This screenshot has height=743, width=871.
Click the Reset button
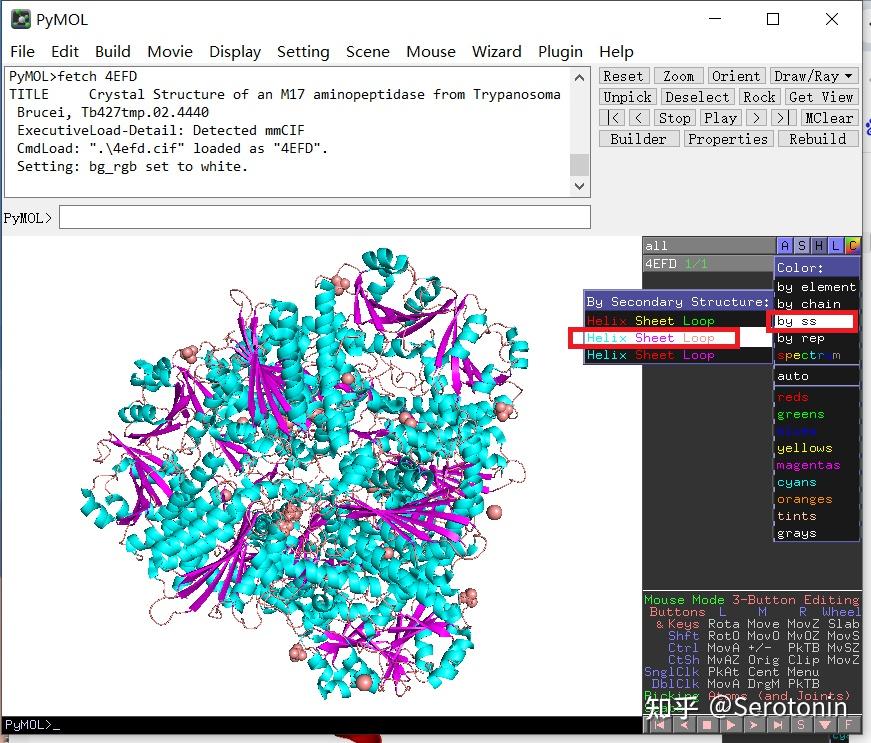623,76
